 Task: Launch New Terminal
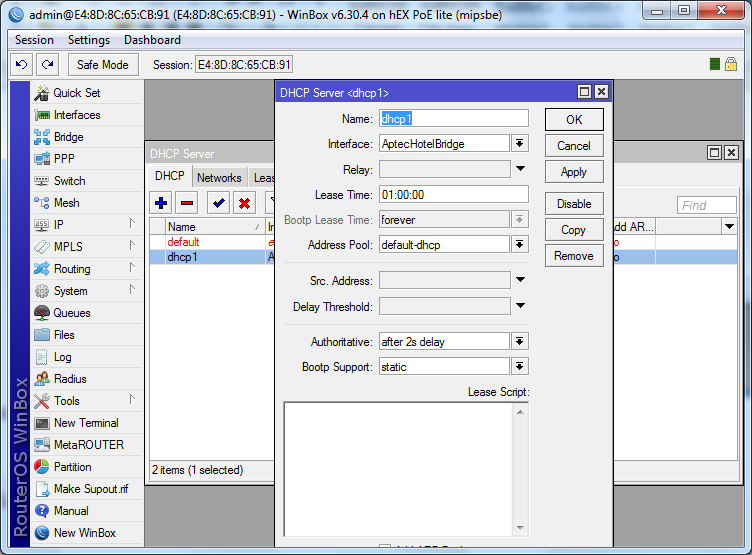pyautogui.click(x=87, y=423)
